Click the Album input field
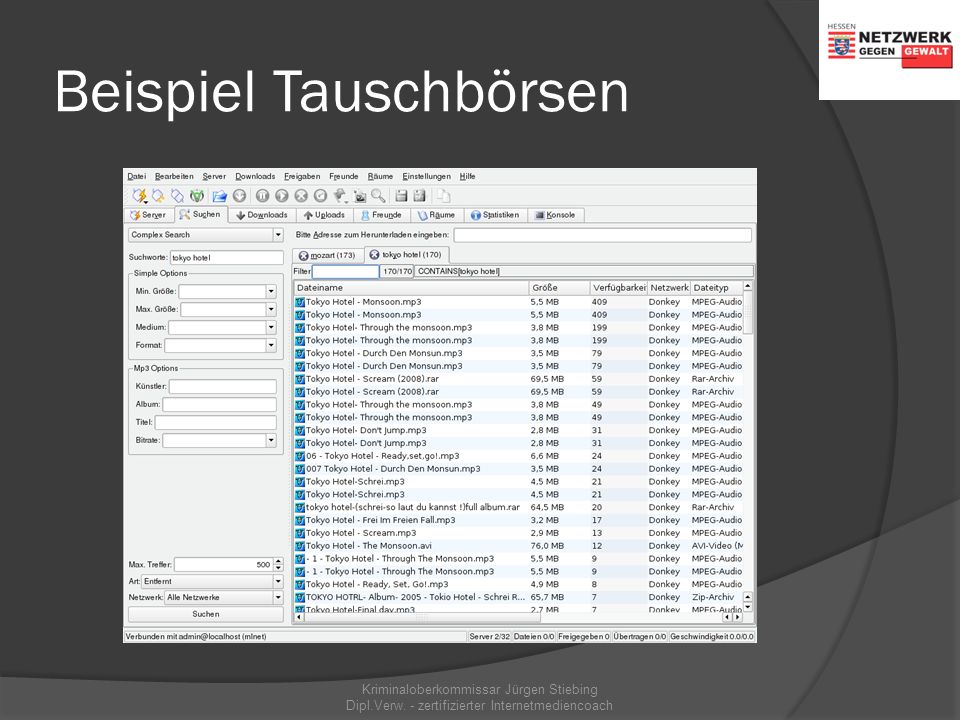Viewport: 960px width, 720px height. (219, 405)
